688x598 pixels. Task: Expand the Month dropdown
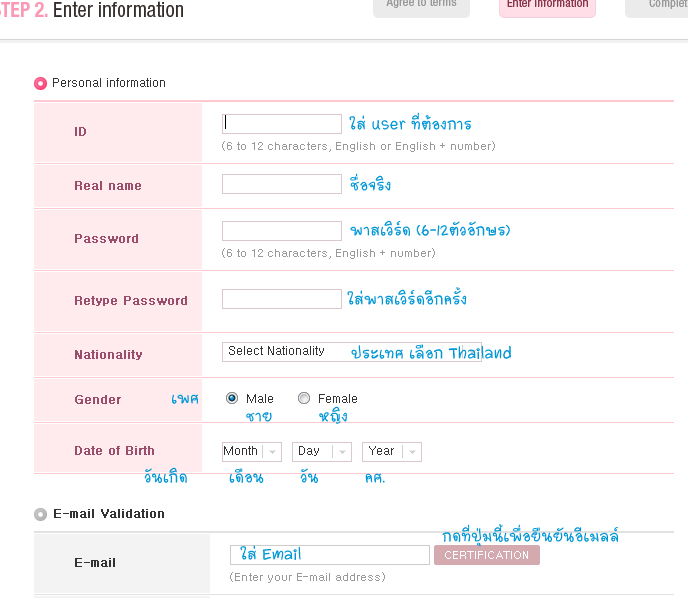251,452
